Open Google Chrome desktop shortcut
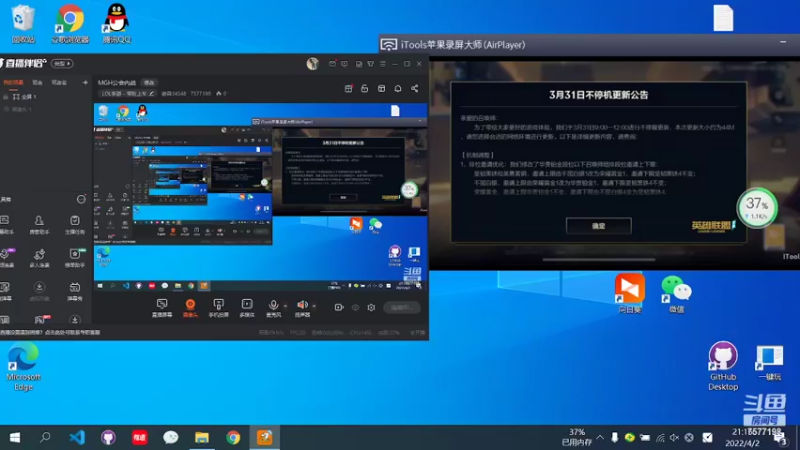 point(70,24)
